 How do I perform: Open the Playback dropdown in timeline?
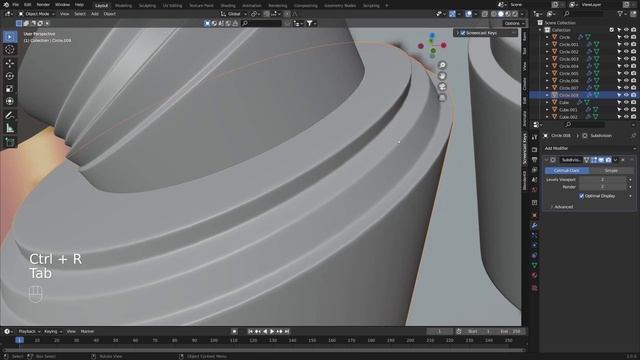29,331
